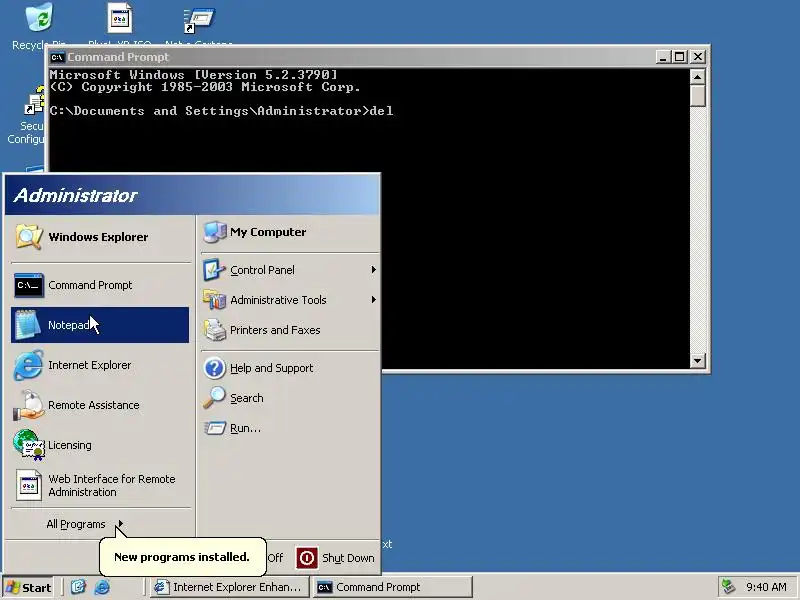Screen dimensions: 800x600
Task: Click the Licensing icon in Start menu
Action: pos(29,445)
